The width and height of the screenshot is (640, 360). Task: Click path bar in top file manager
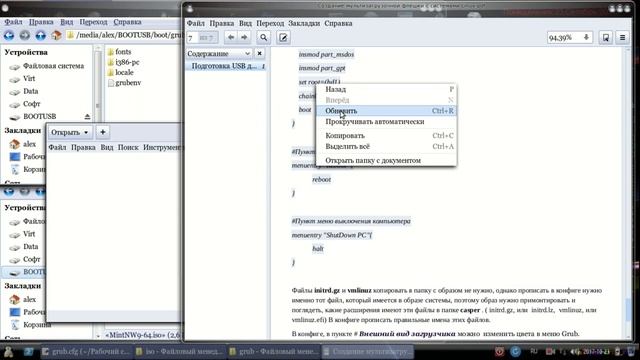click(x=124, y=36)
